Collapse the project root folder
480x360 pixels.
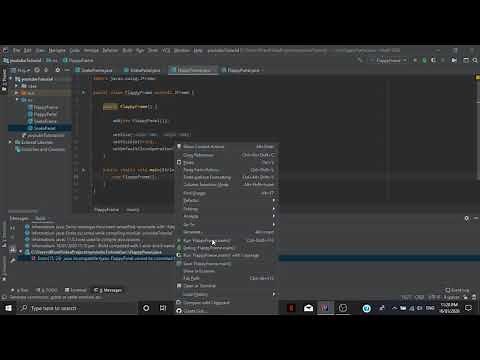point(11,79)
